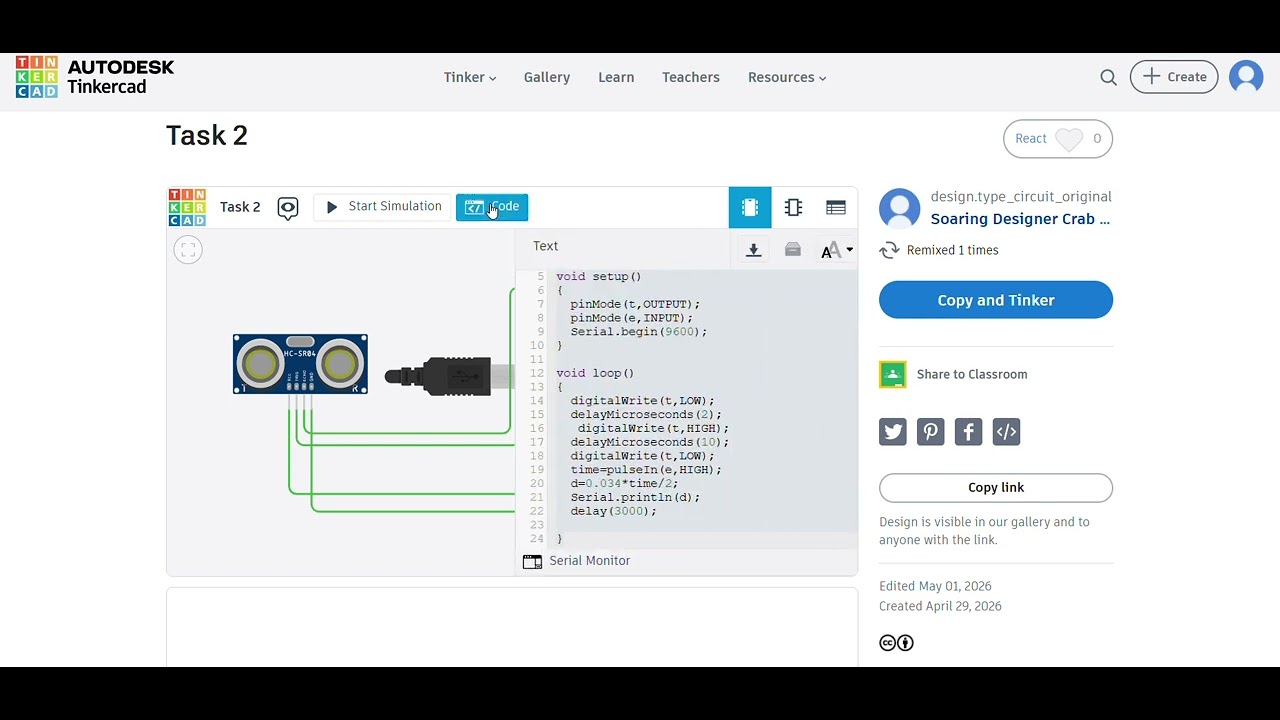1280x720 pixels.
Task: Click the small Tinkercad logo beside Task 2
Action: pos(187,207)
